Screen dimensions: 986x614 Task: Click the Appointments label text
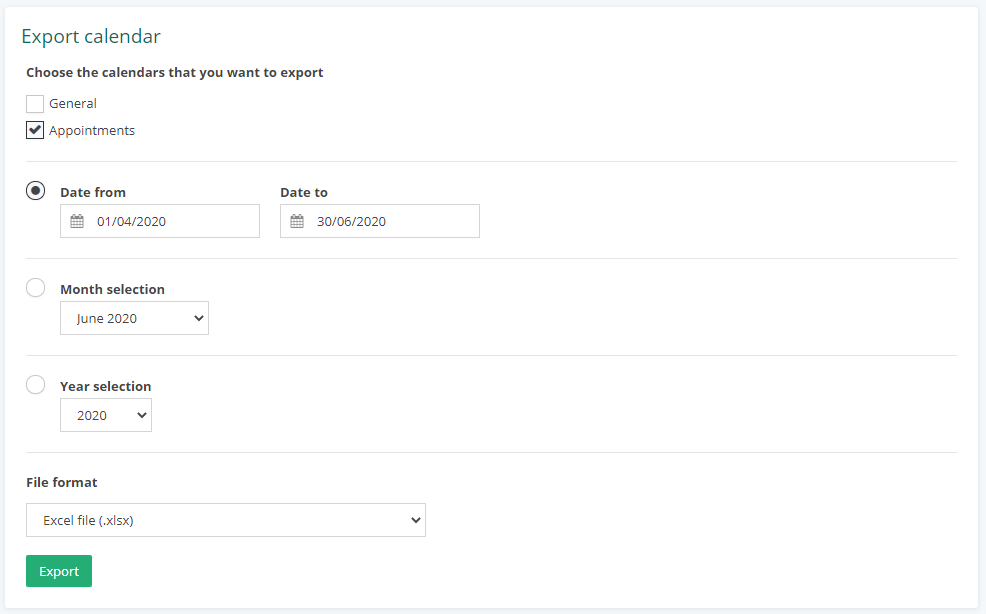92,130
